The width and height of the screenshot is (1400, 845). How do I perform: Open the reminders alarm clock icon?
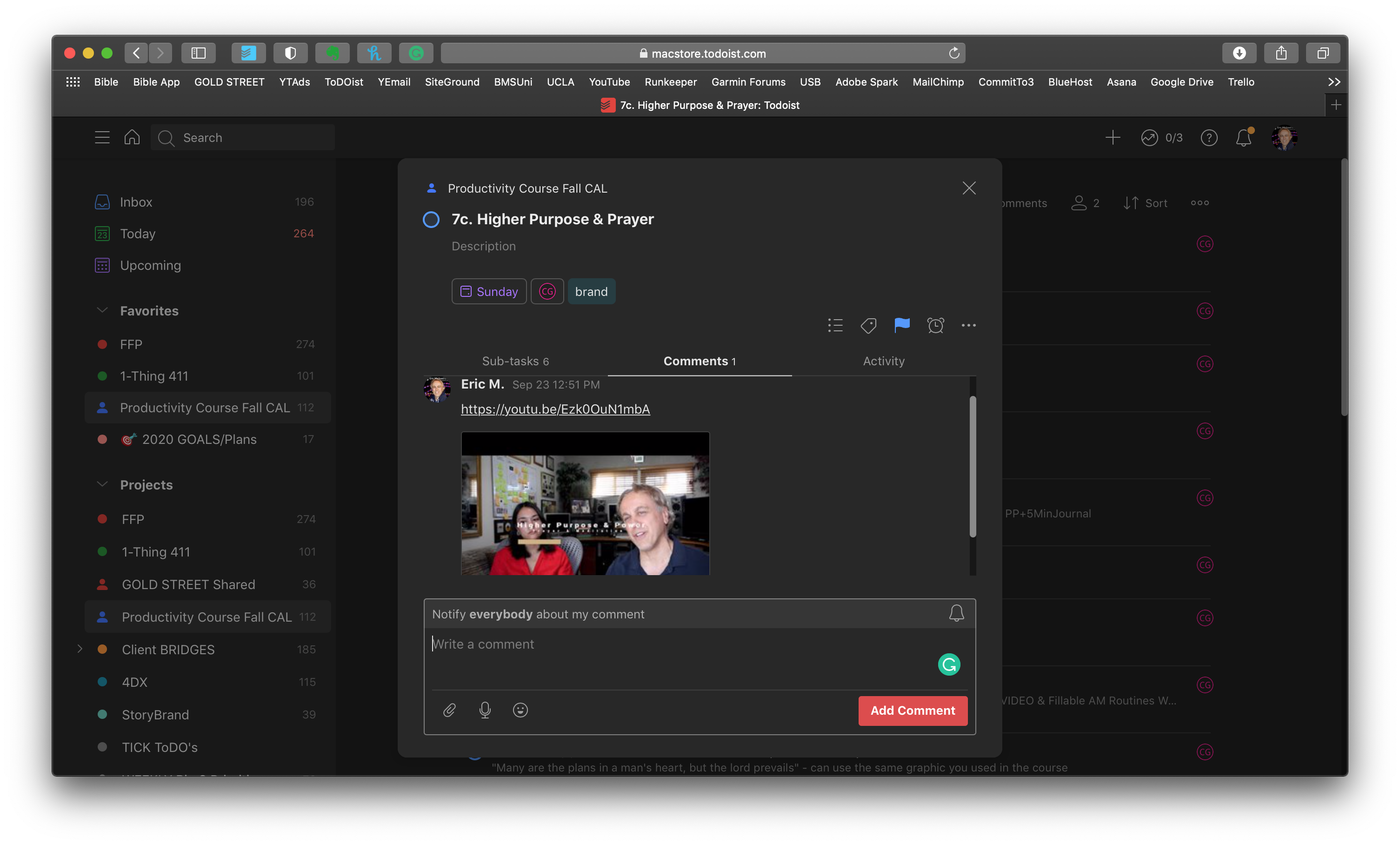[x=935, y=325]
